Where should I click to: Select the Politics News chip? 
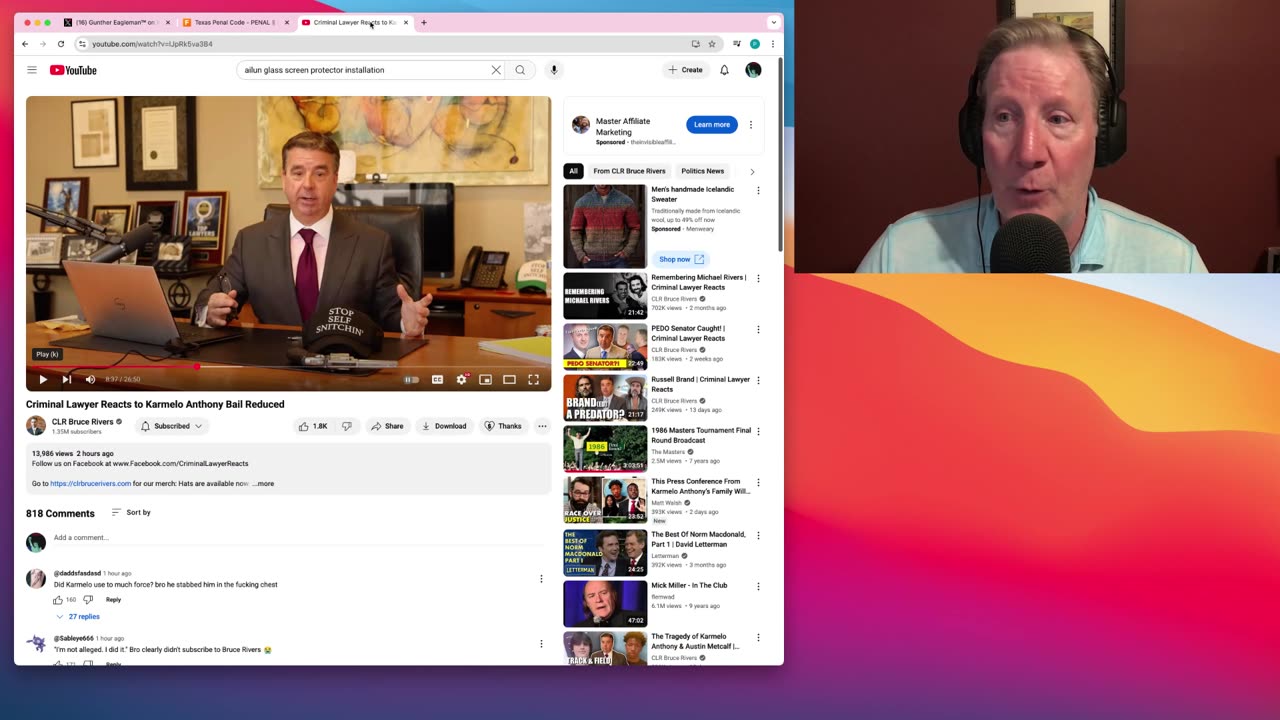pyautogui.click(x=702, y=171)
